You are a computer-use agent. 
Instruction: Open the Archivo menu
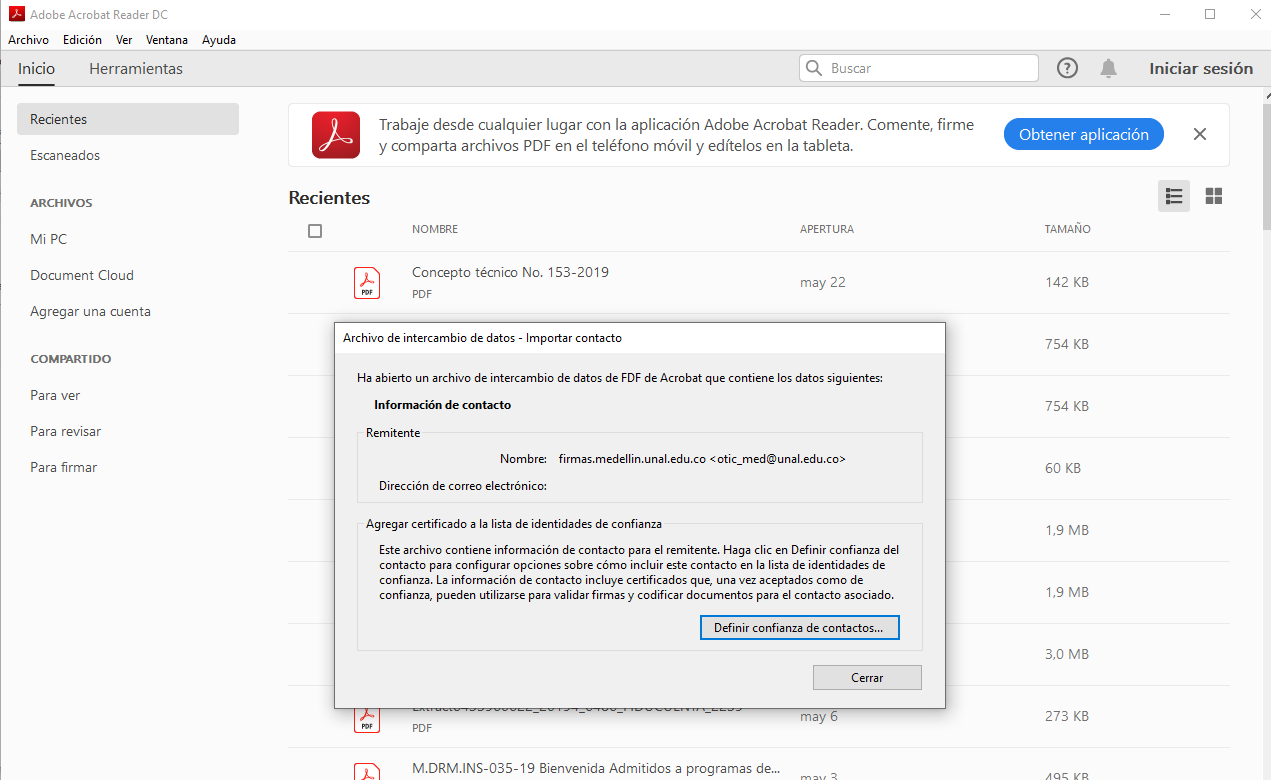pyautogui.click(x=28, y=40)
